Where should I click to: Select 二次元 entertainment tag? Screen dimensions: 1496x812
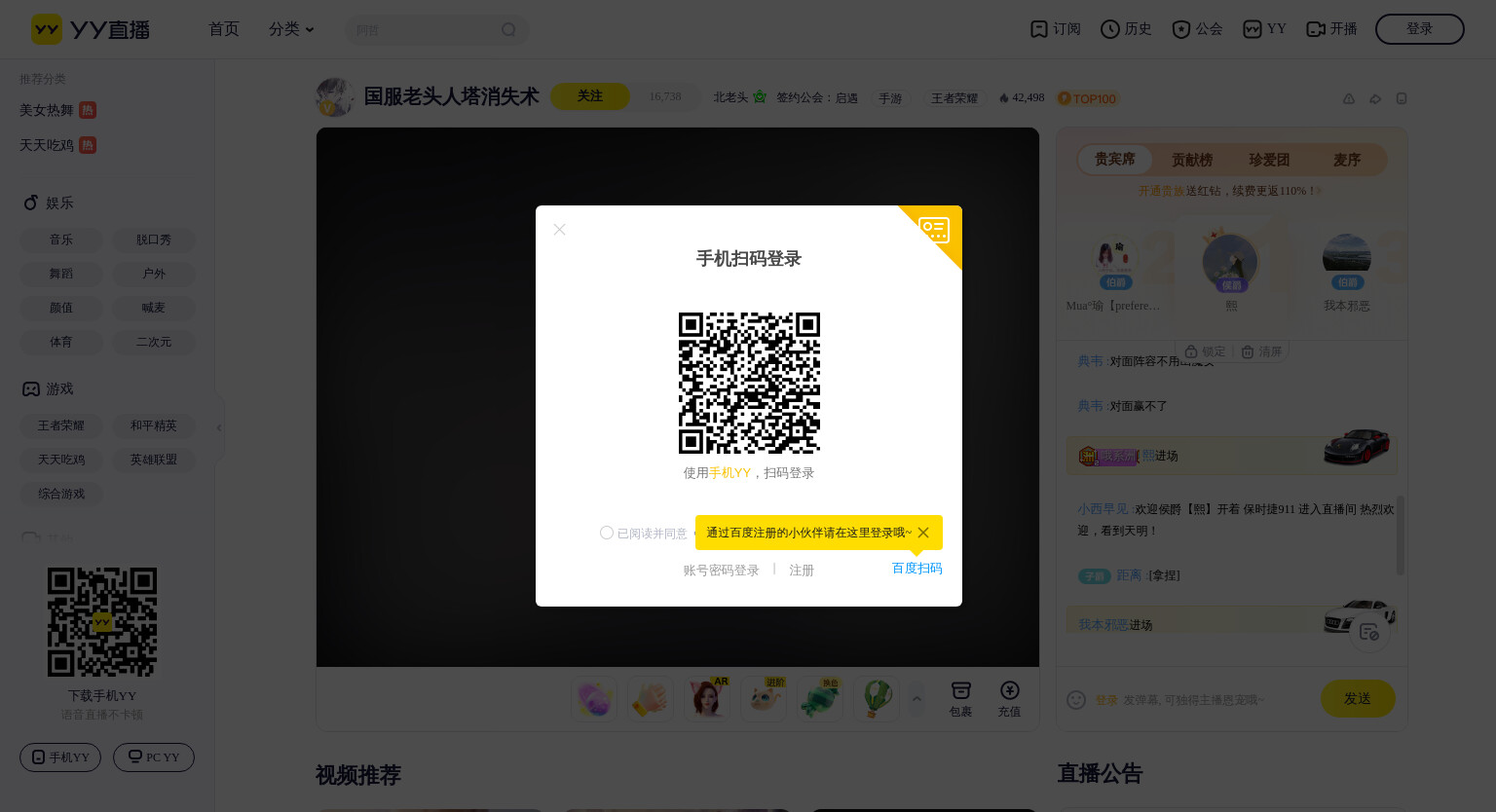pyautogui.click(x=154, y=342)
